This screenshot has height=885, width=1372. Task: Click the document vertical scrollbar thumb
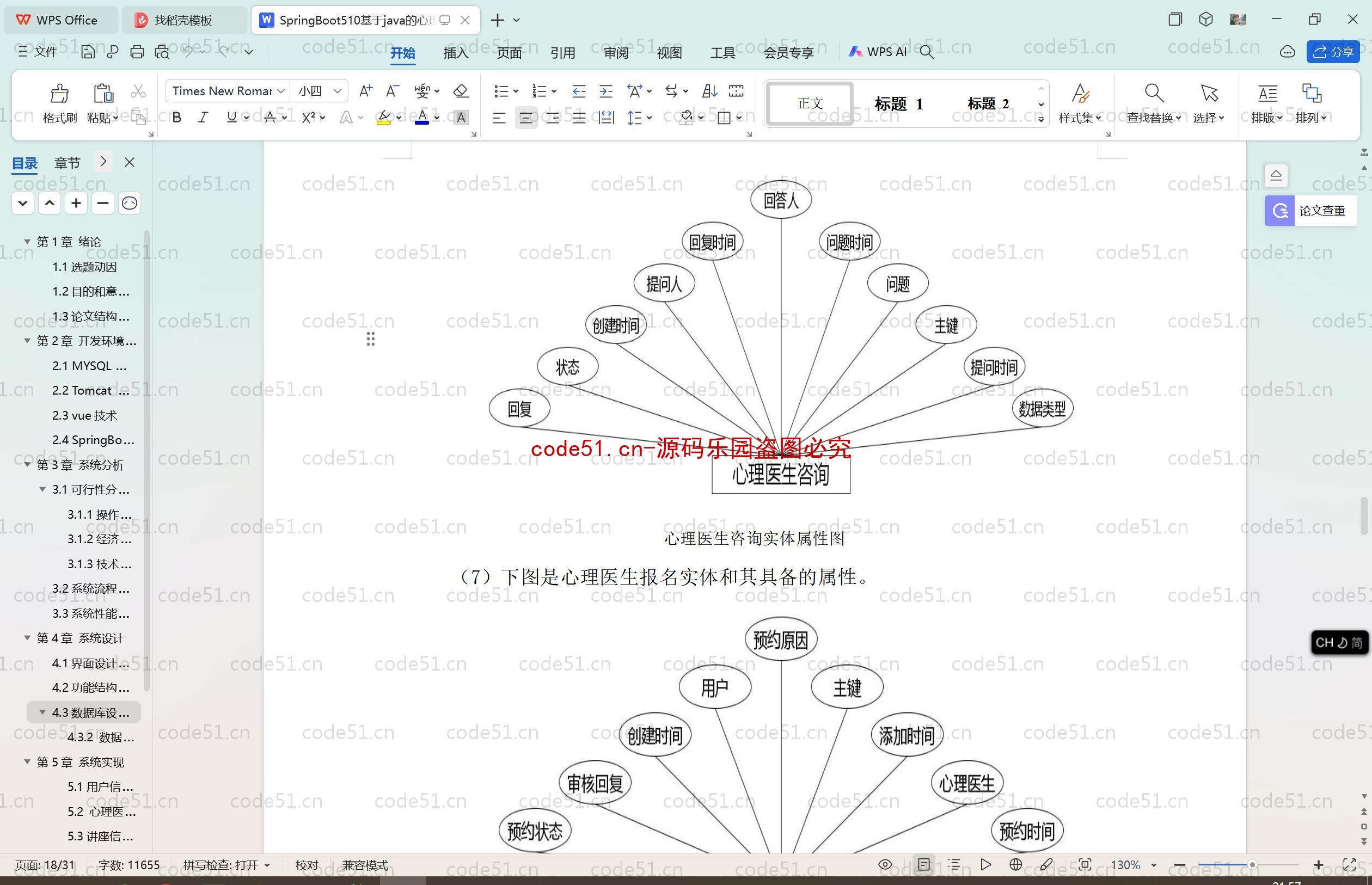tap(1364, 516)
